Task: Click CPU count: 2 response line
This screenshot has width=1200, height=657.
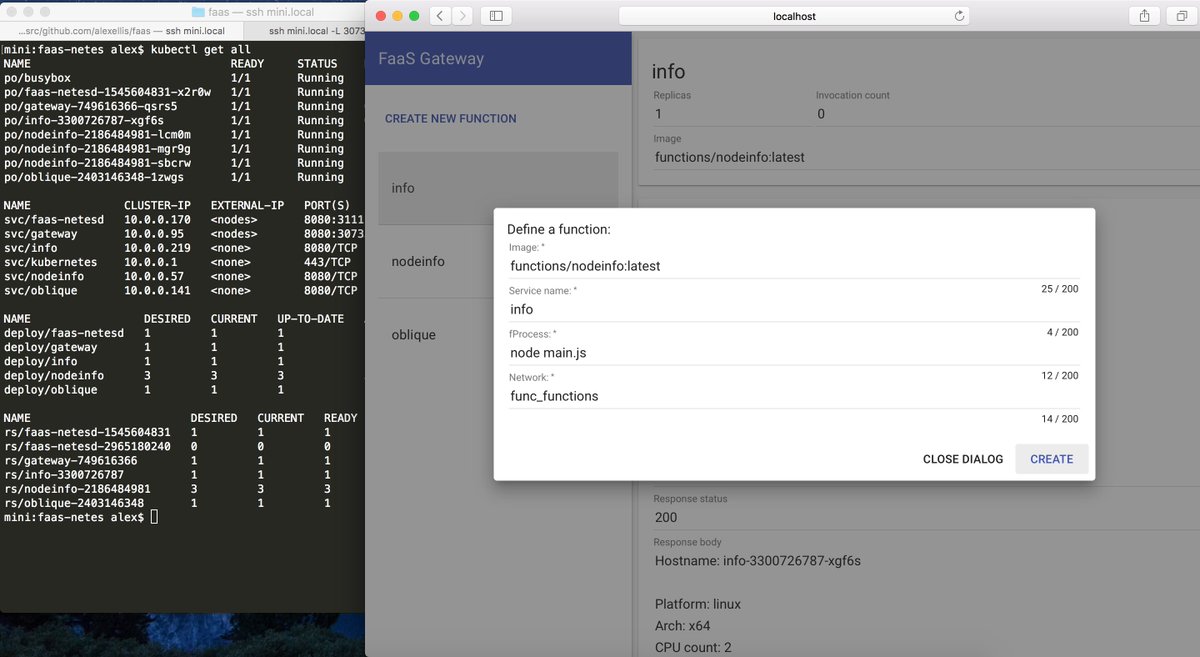Action: click(693, 648)
